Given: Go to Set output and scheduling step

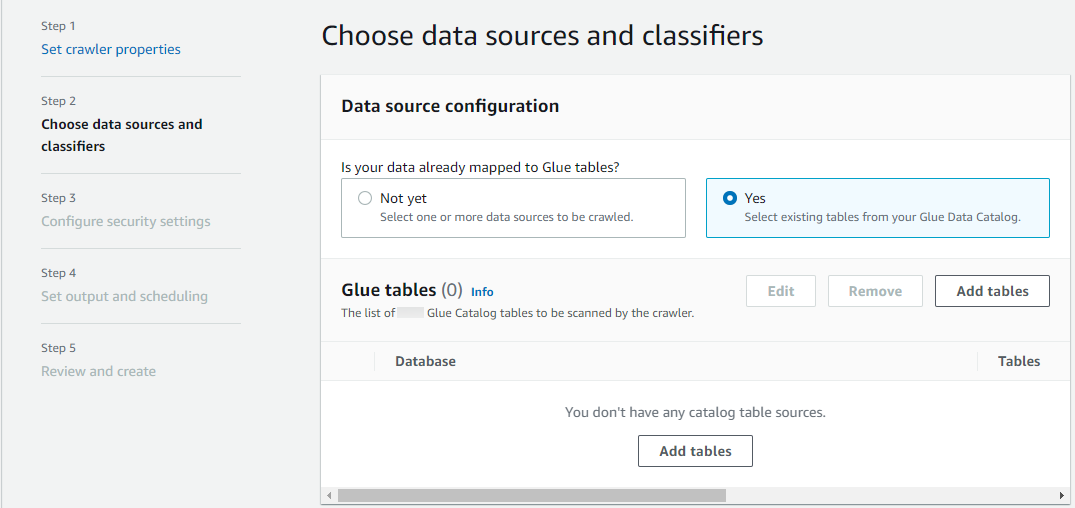Looking at the screenshot, I should (124, 296).
